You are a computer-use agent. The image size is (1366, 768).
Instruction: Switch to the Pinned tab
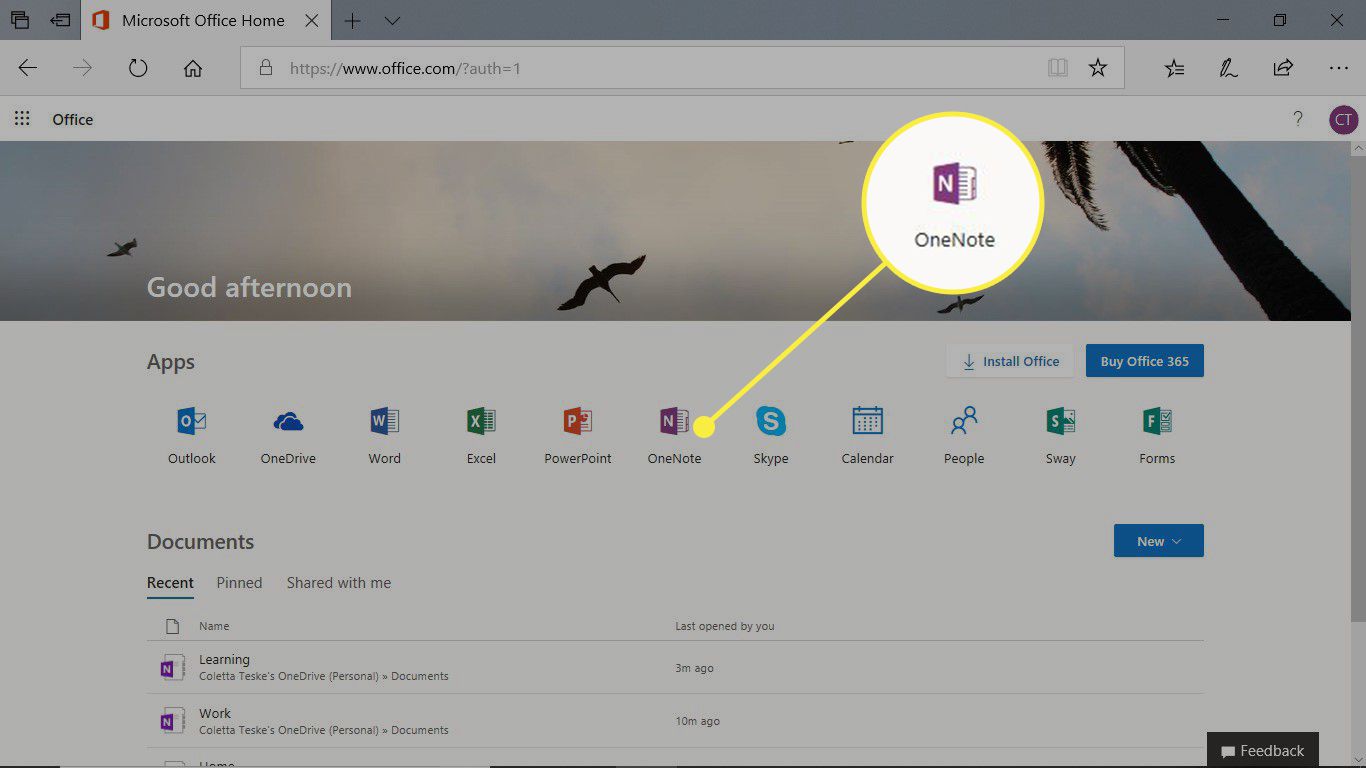[x=239, y=583]
